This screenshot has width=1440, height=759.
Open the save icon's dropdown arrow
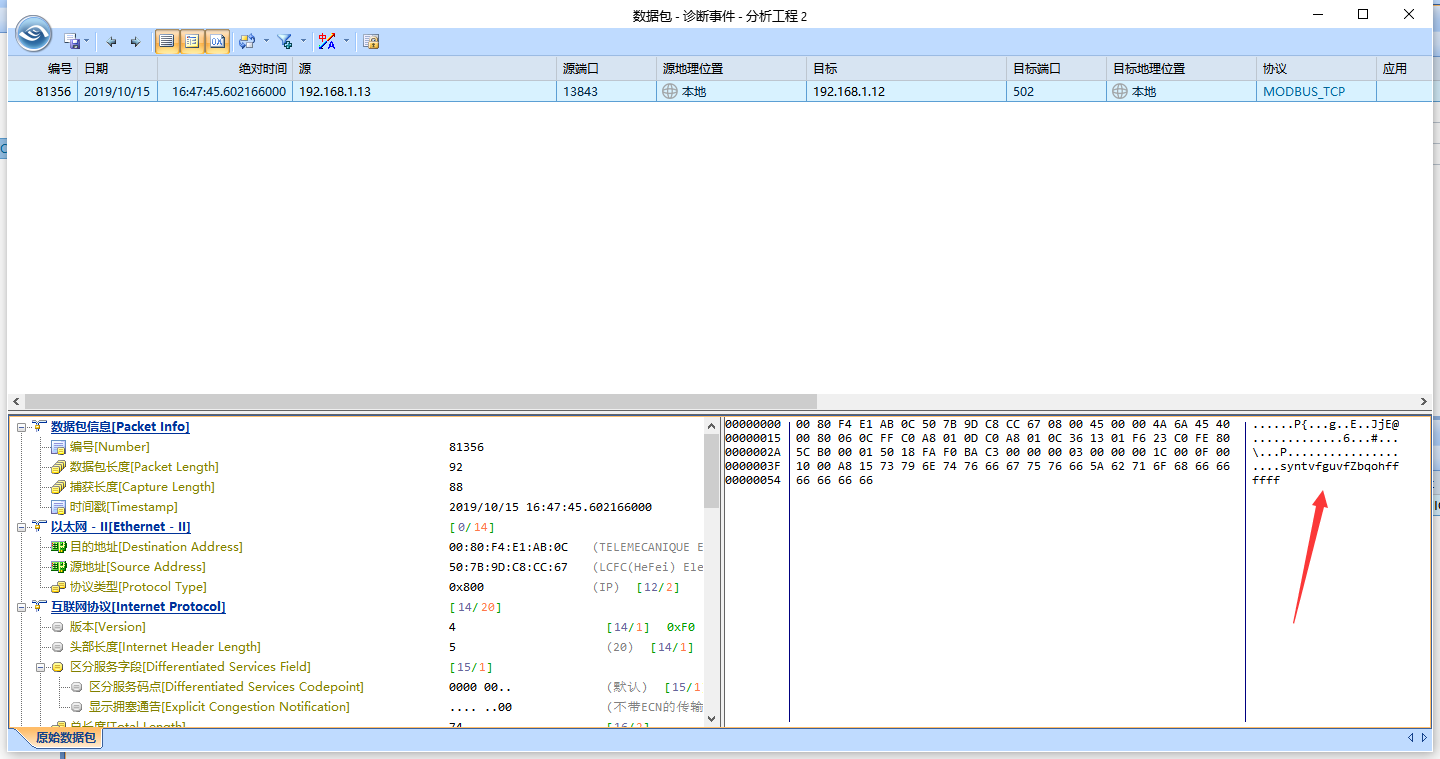click(x=87, y=41)
